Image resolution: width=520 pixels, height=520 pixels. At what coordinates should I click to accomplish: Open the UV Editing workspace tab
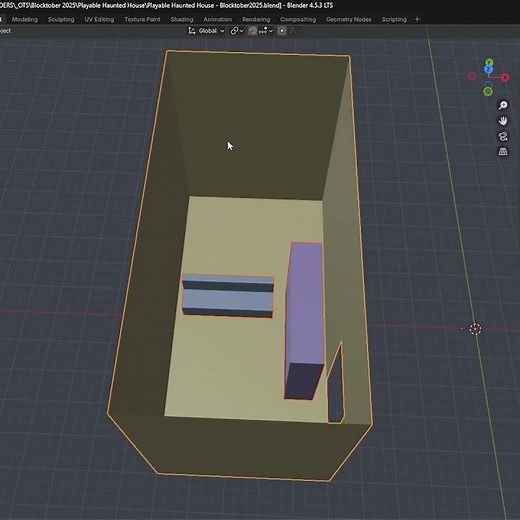[x=99, y=19]
